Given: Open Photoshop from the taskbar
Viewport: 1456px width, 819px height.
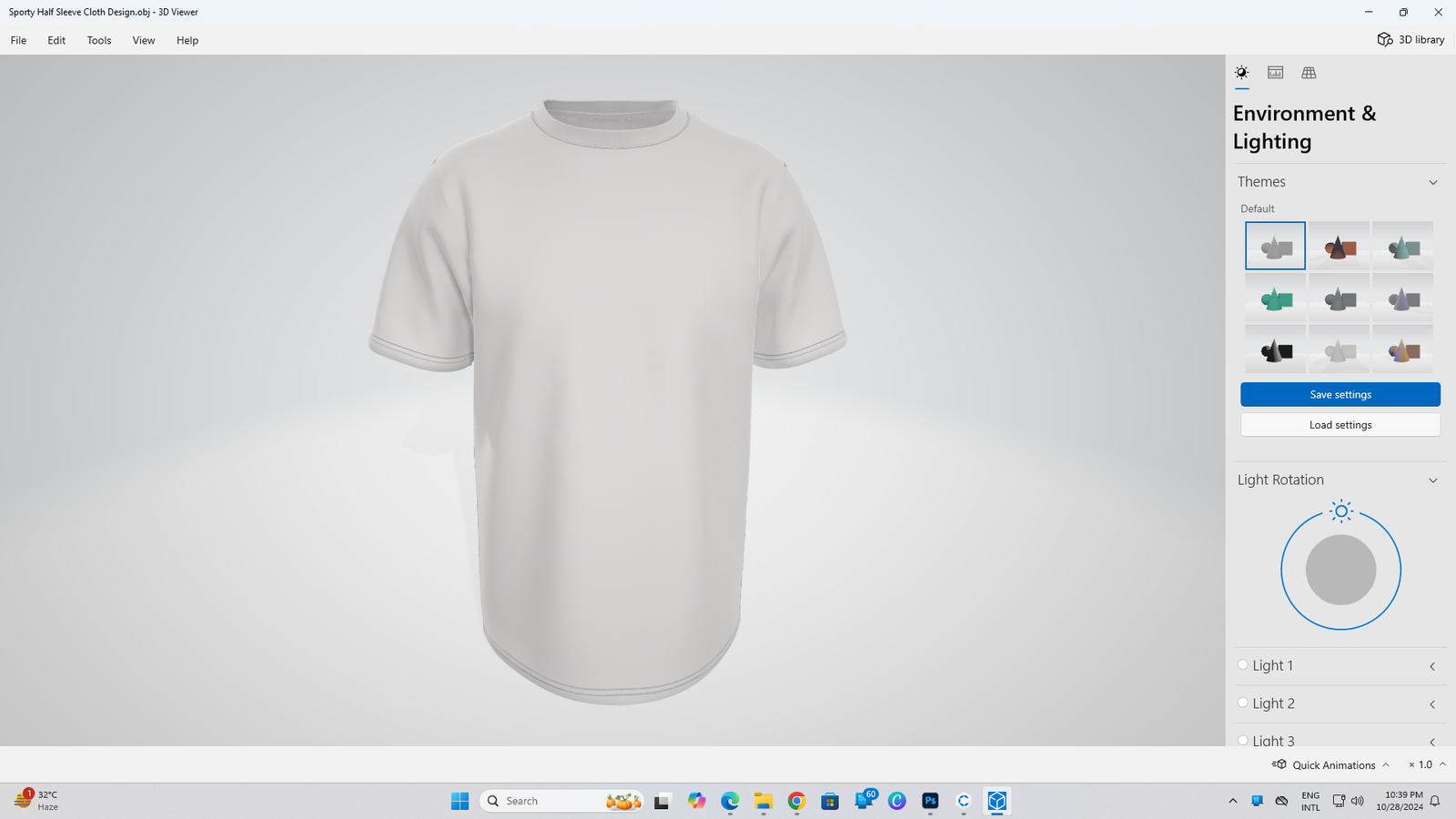Looking at the screenshot, I should (930, 801).
